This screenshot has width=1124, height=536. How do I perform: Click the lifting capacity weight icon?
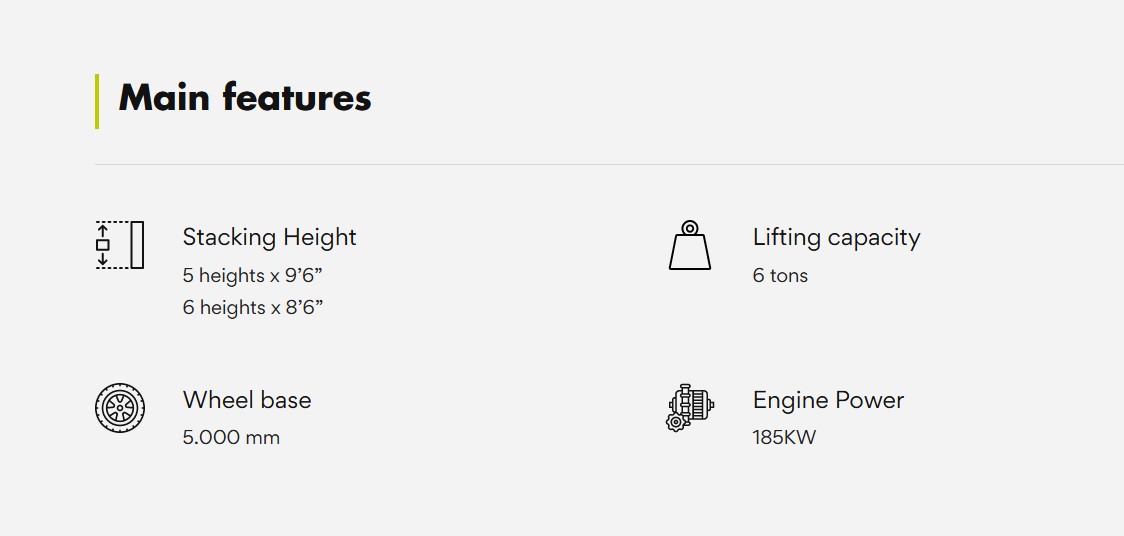[689, 246]
